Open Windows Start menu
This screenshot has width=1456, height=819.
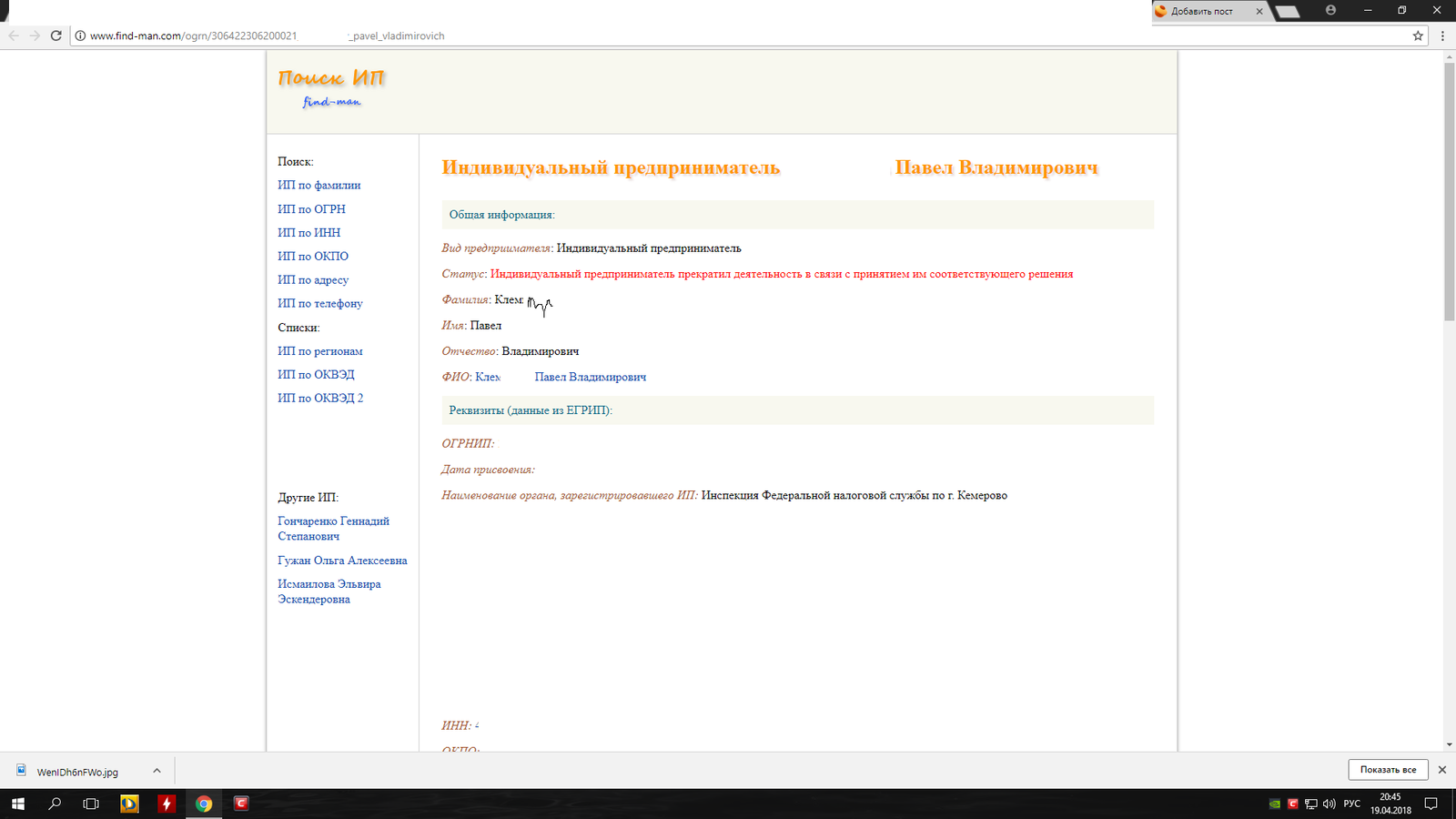click(x=18, y=804)
